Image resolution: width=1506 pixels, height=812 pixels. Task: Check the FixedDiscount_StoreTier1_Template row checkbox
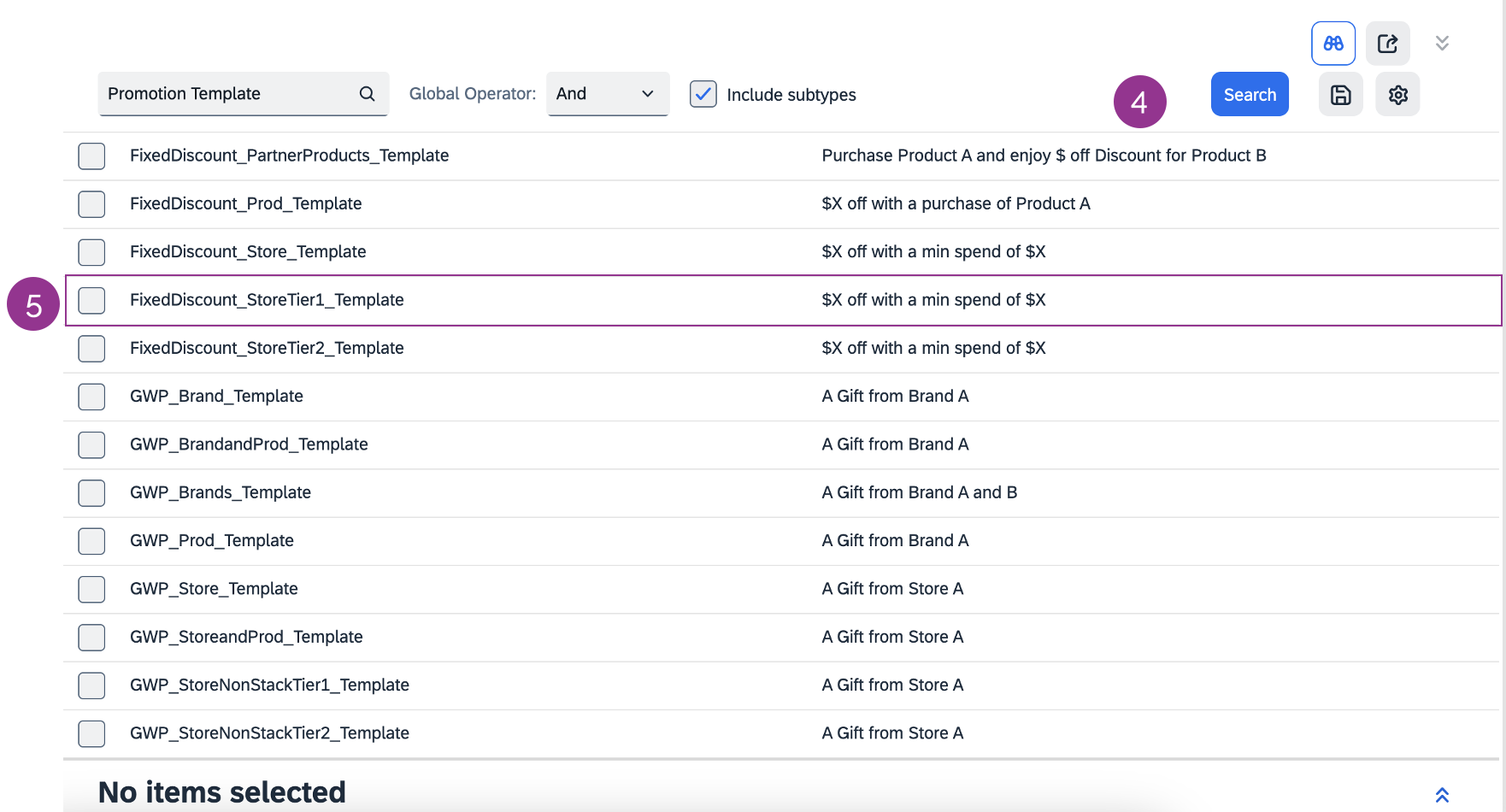(91, 300)
